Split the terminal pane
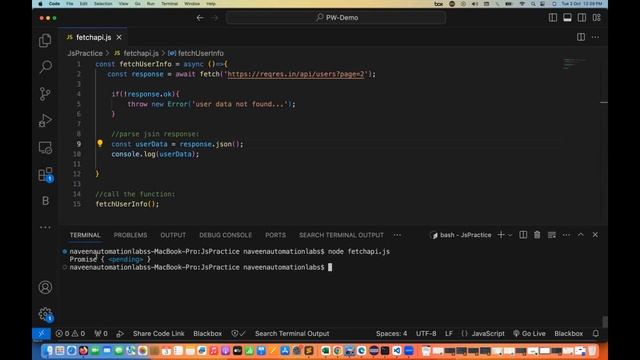This screenshot has height=360, width=640. pyautogui.click(x=523, y=235)
